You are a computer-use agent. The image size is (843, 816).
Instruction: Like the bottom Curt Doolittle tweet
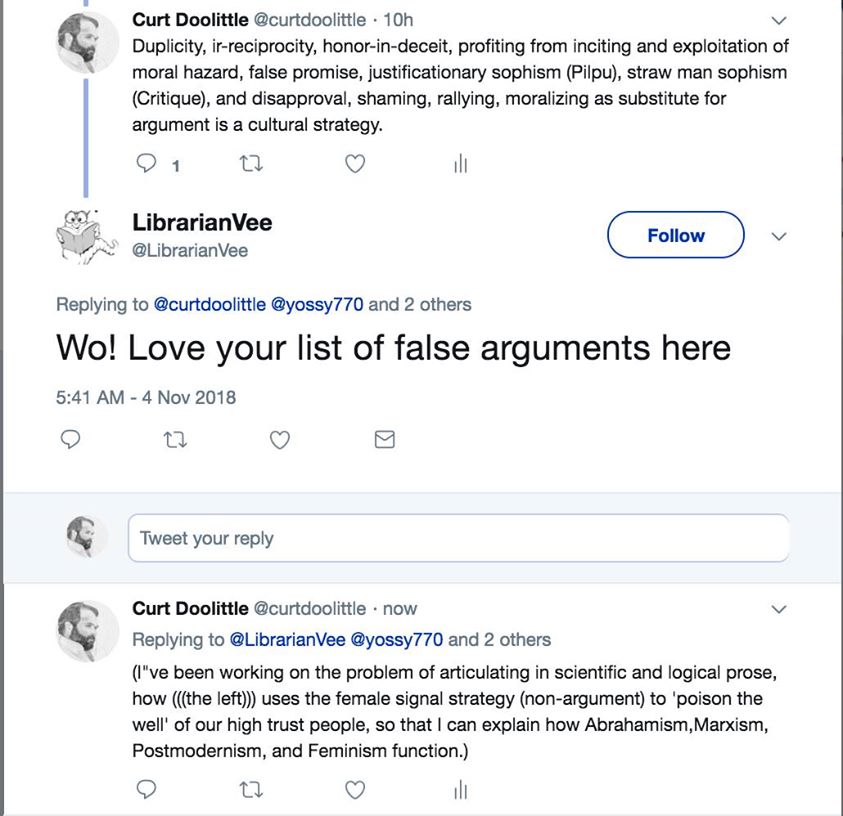tap(355, 790)
